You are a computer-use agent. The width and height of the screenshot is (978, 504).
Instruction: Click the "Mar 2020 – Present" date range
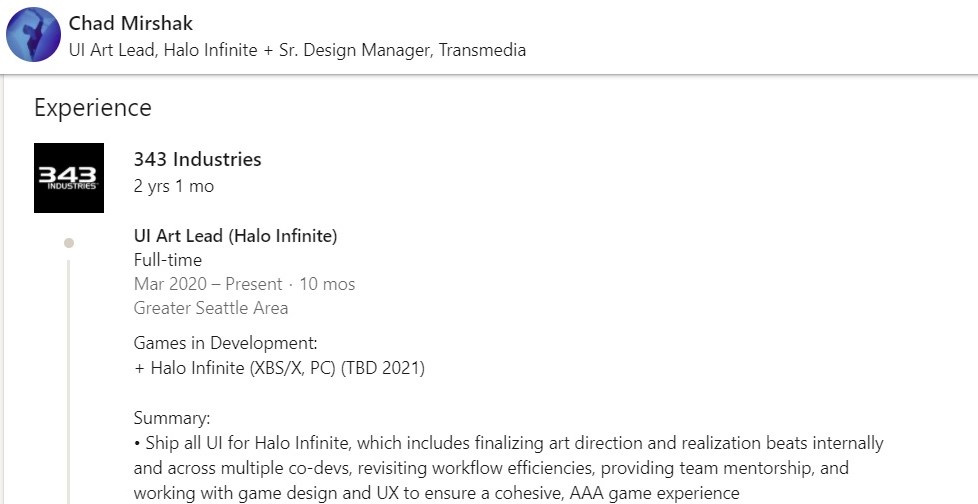click(208, 284)
